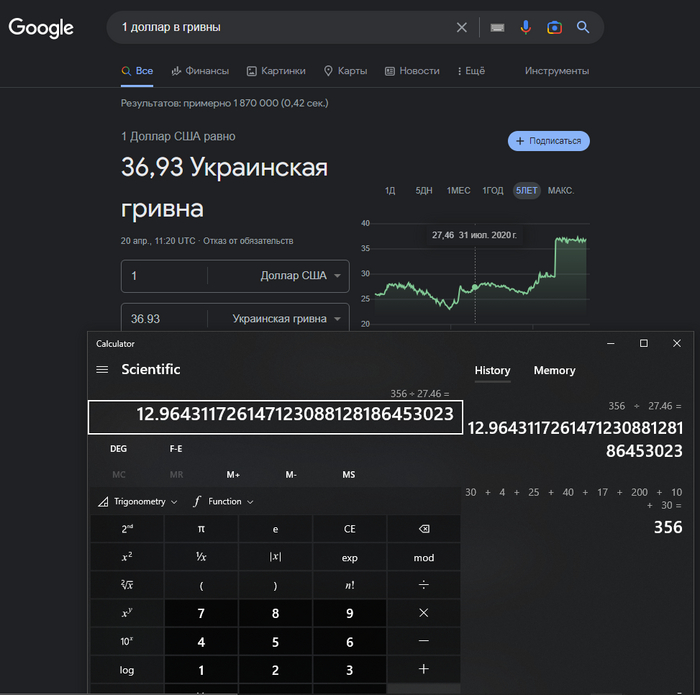This screenshot has width=700, height=695.
Task: Click the x squared key
Action: click(127, 557)
